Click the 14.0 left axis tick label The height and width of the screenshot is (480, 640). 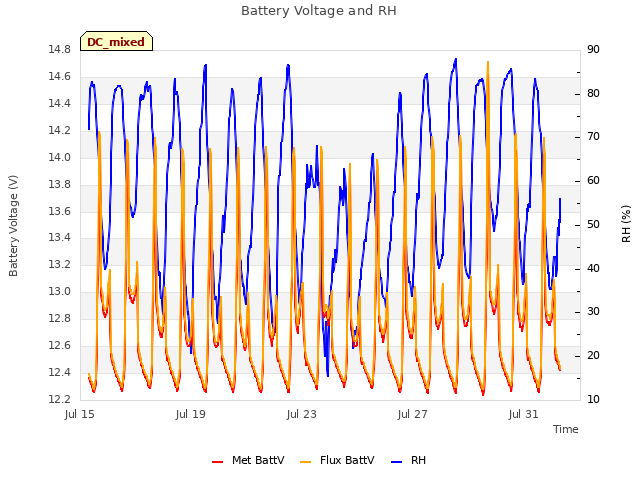(x=60, y=158)
